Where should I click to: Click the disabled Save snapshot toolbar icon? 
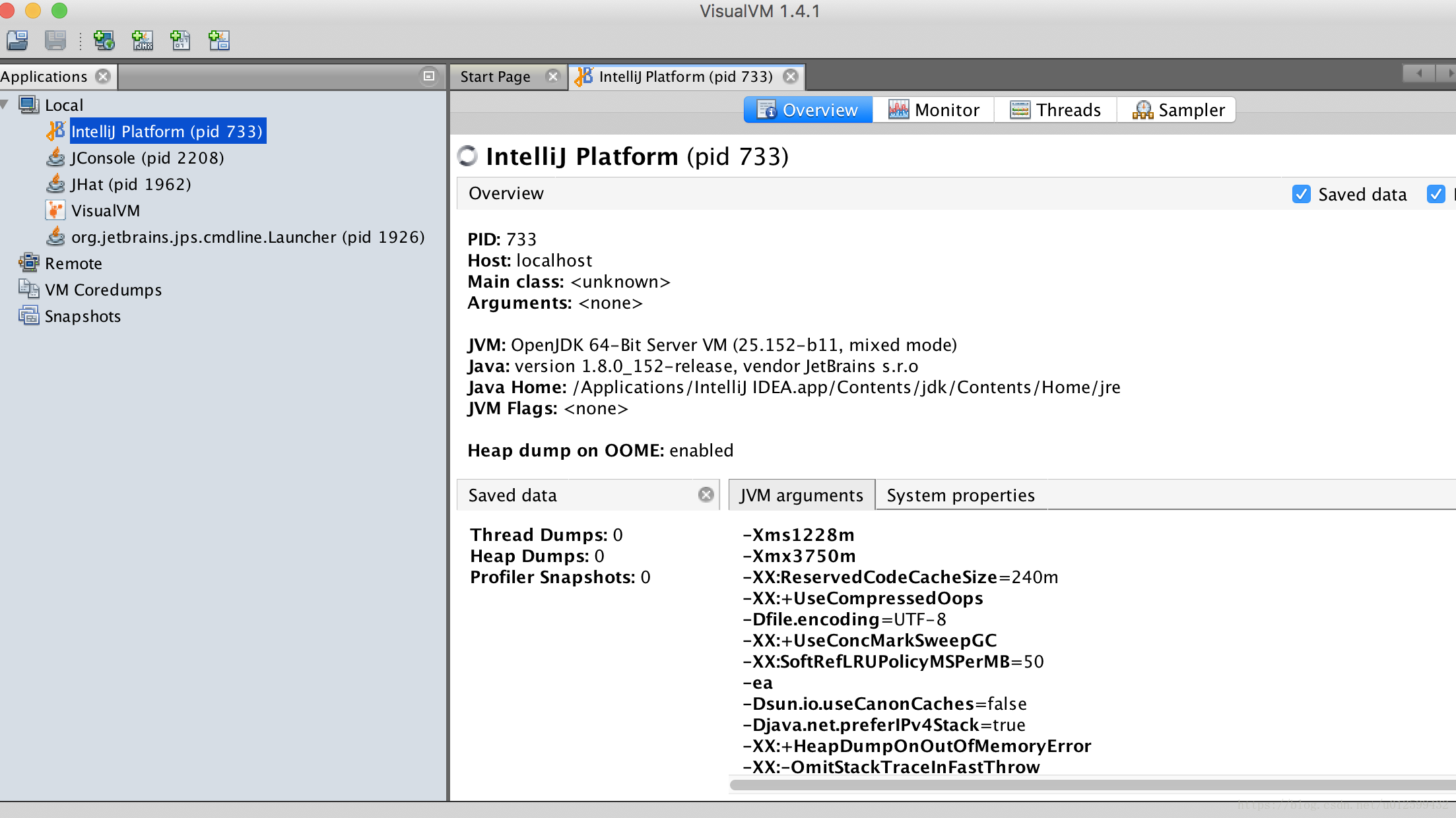coord(55,41)
